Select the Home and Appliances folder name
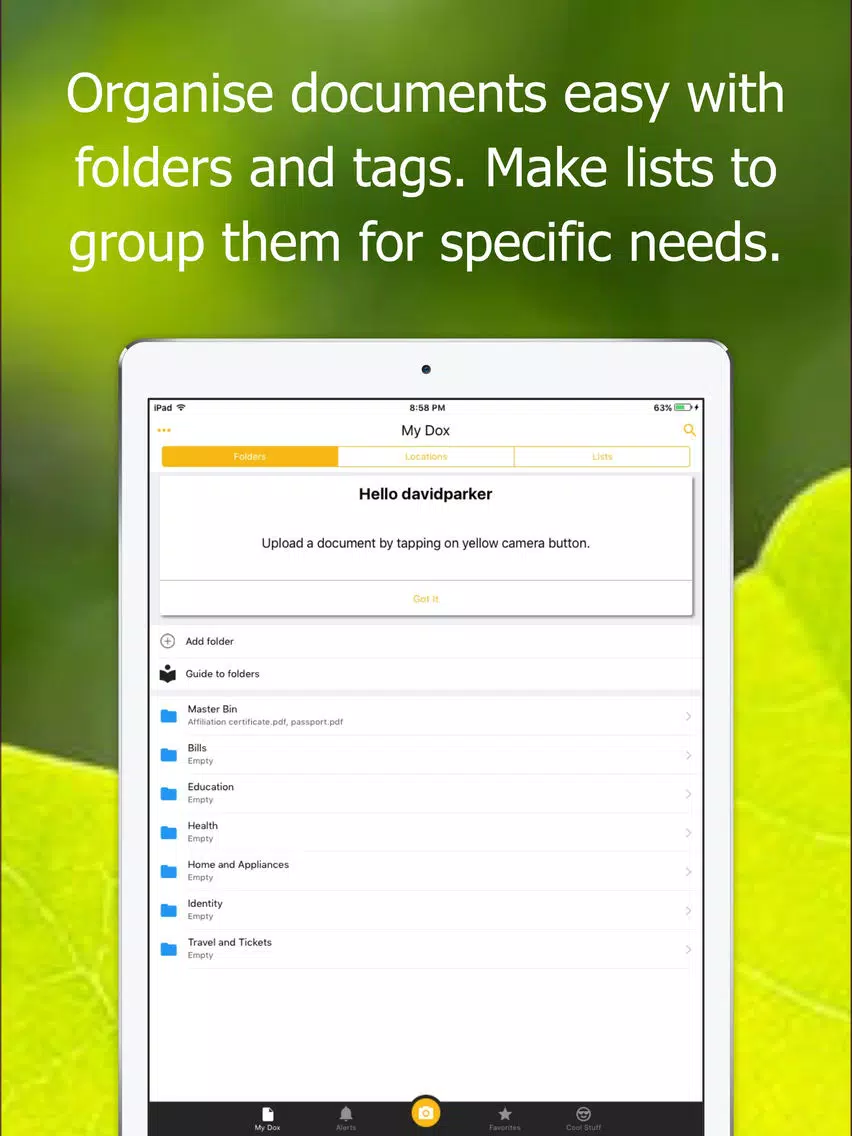 (x=238, y=864)
